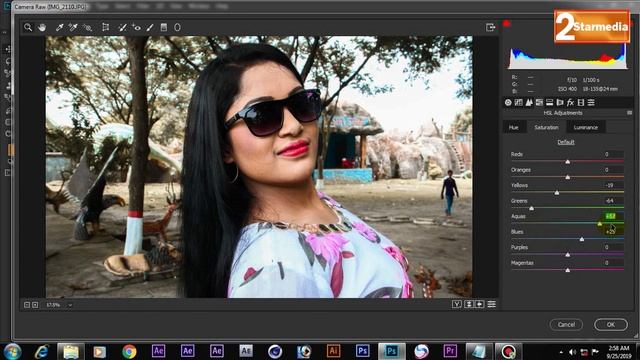Select the Targeted Adjustment tool
Screen dimensions: 640x360
pos(87,27)
